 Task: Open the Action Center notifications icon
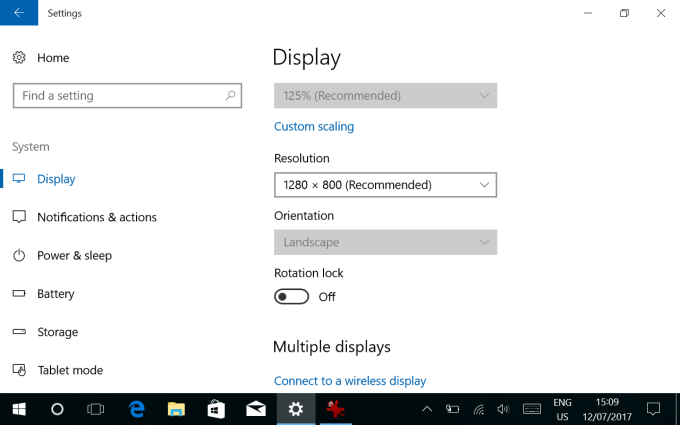(x=653, y=409)
